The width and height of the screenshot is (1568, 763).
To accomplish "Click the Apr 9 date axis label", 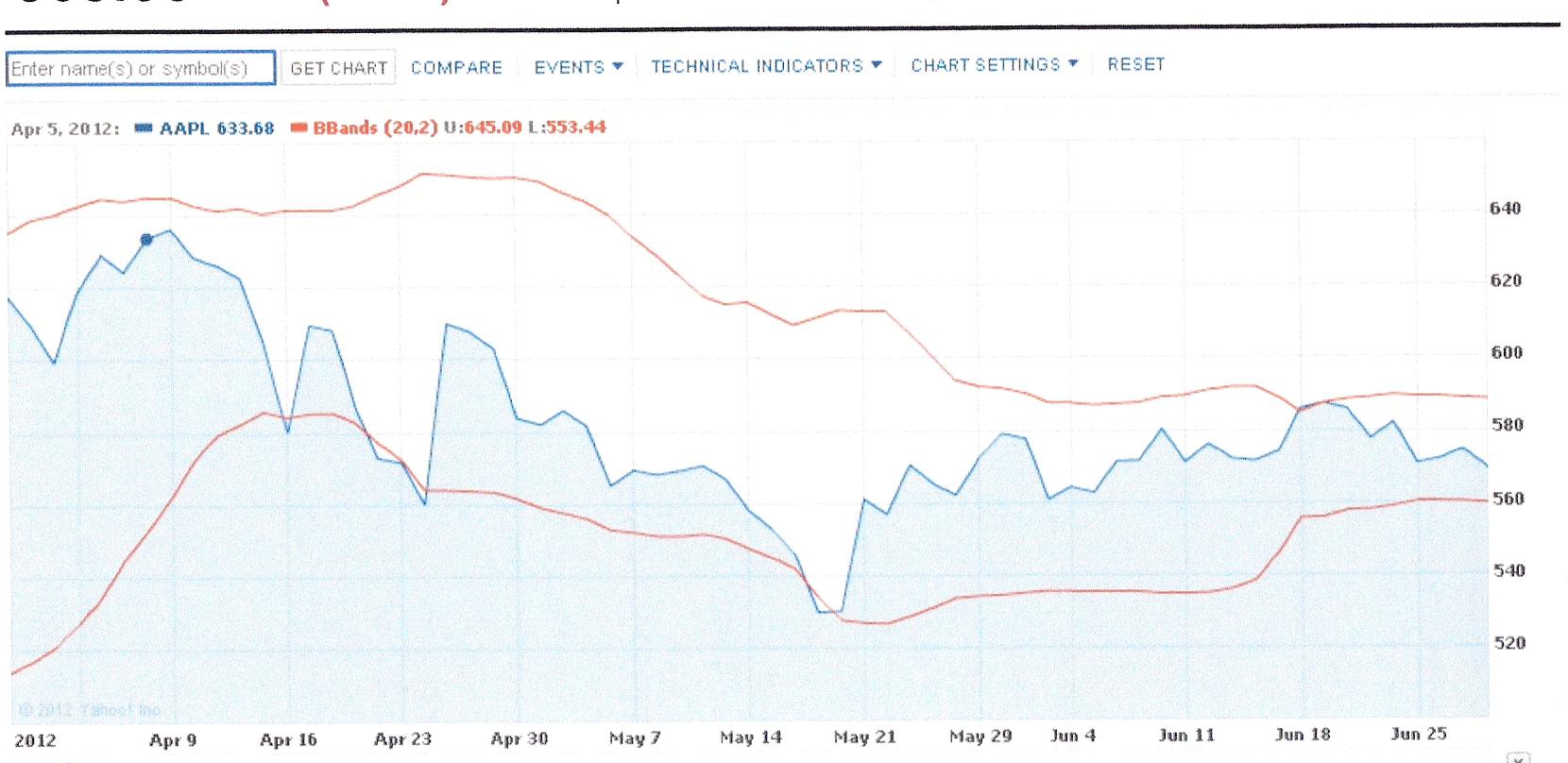I will [x=173, y=740].
